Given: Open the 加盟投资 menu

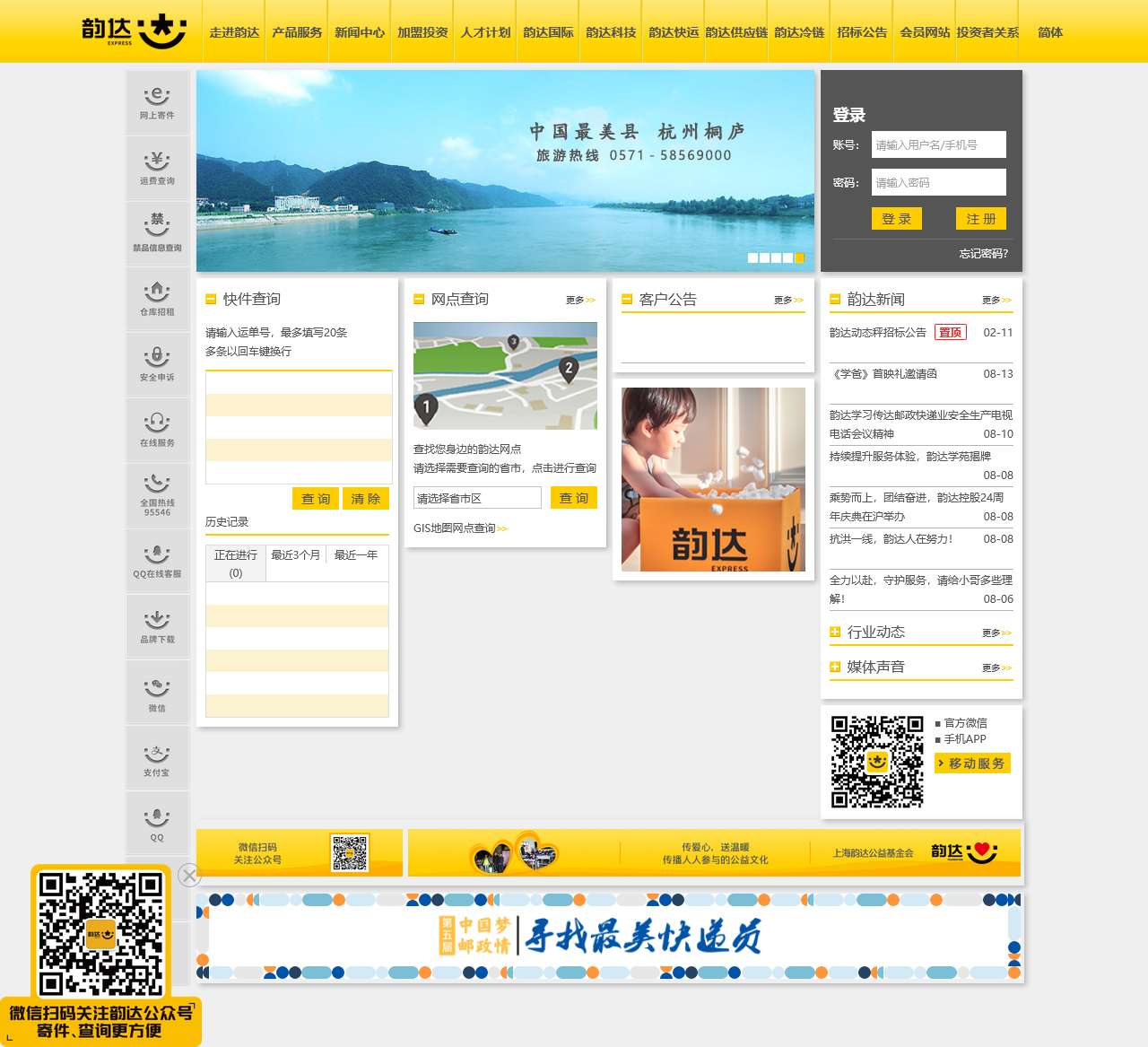Looking at the screenshot, I should coord(422,31).
